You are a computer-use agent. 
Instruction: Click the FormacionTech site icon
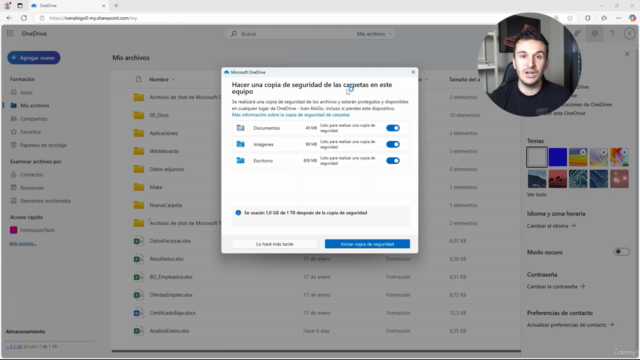13,230
